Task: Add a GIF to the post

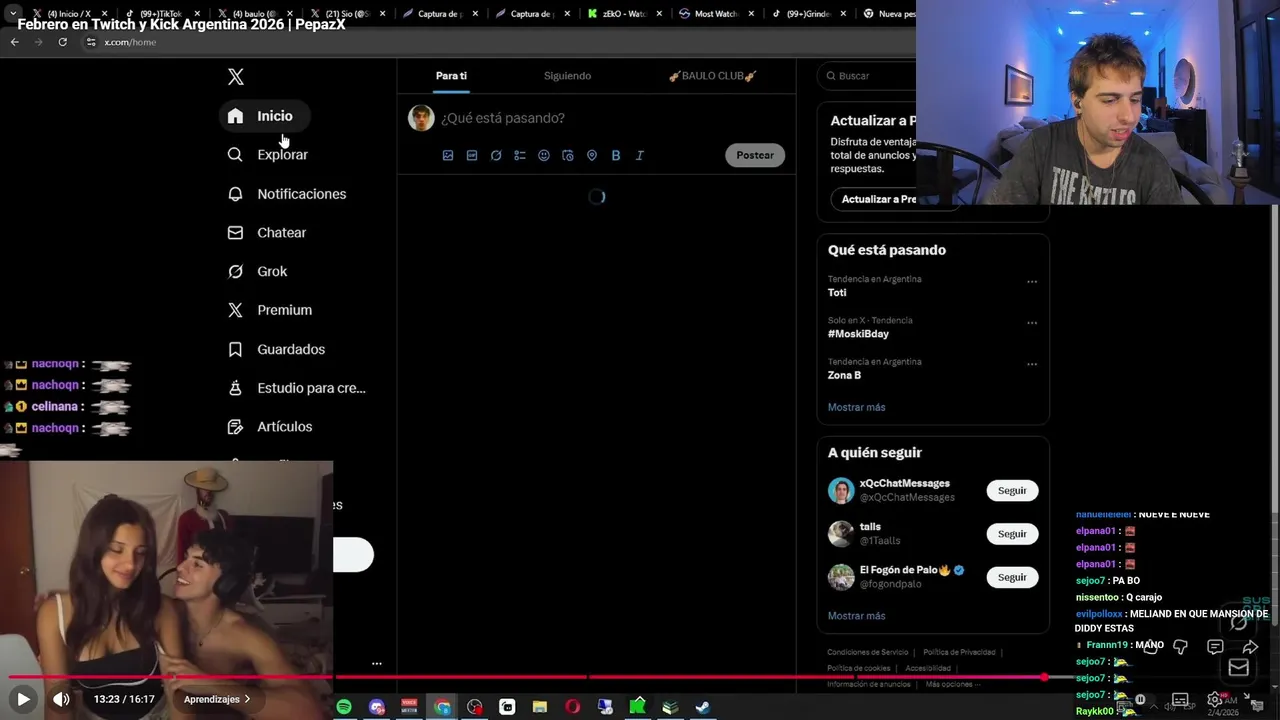Action: coord(472,155)
